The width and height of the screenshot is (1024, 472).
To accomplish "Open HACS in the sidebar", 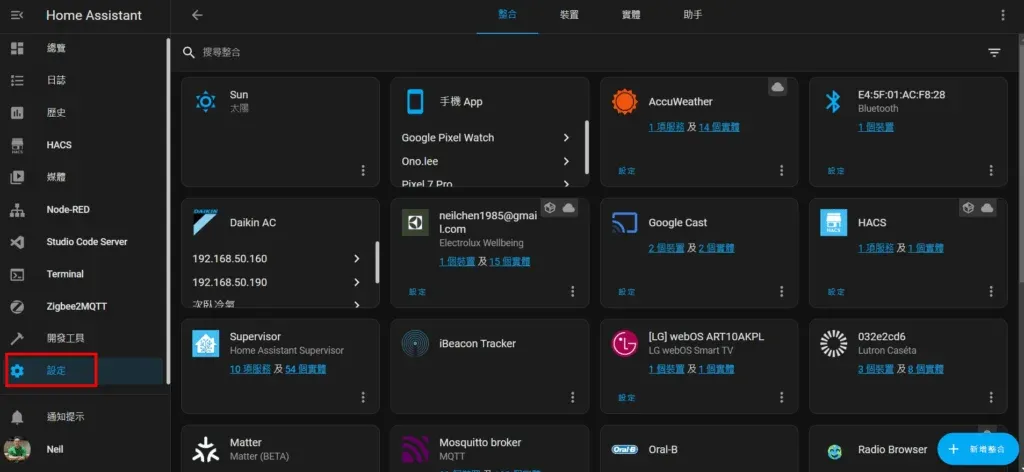I will (84, 145).
